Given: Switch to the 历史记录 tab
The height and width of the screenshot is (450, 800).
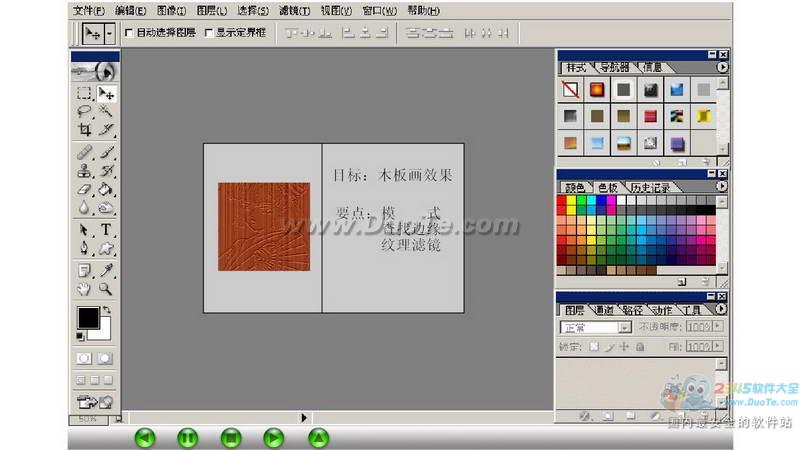Looking at the screenshot, I should click(x=648, y=187).
